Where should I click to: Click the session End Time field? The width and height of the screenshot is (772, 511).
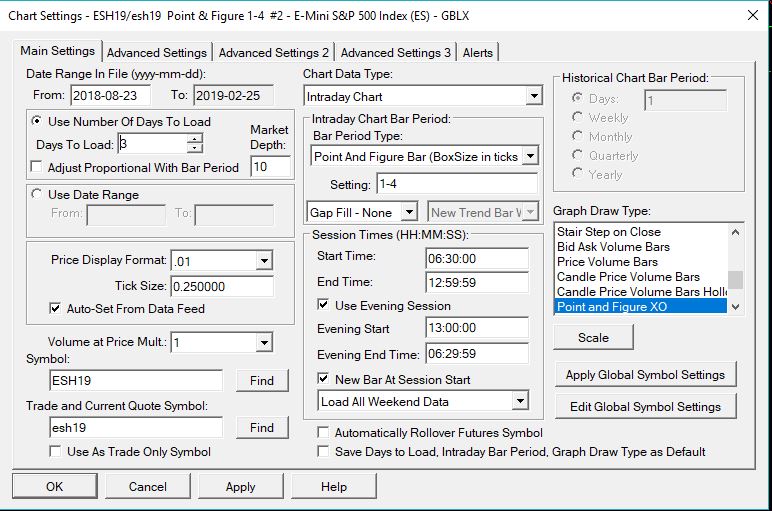click(477, 282)
